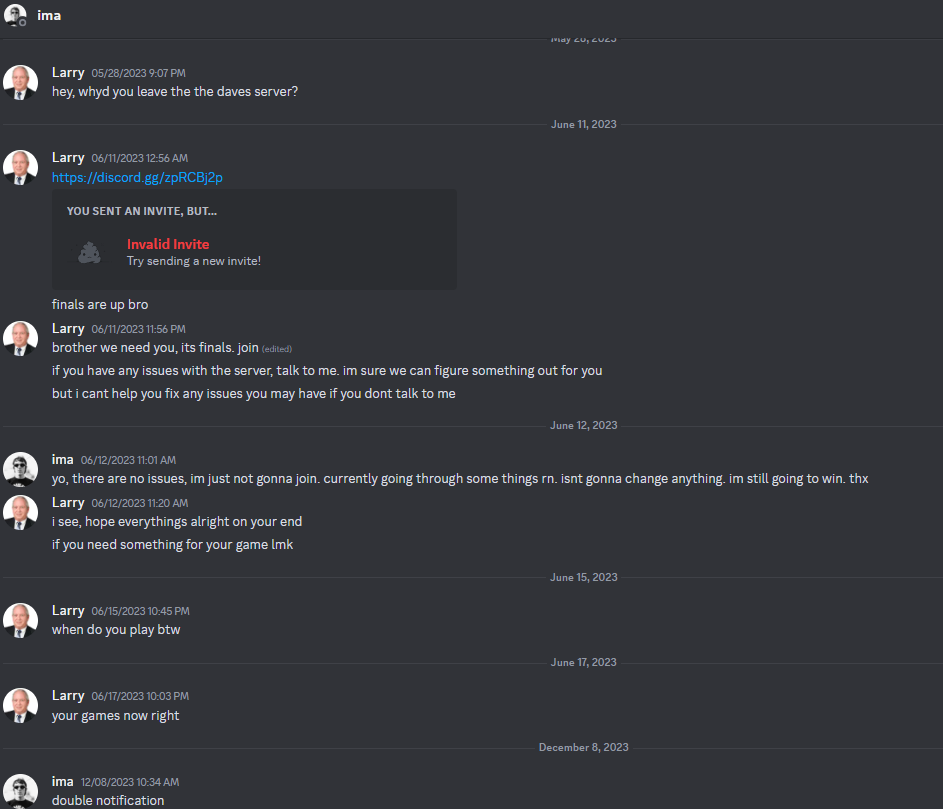Click the red "Invalid Invite" title
This screenshot has height=809, width=943.
point(168,244)
